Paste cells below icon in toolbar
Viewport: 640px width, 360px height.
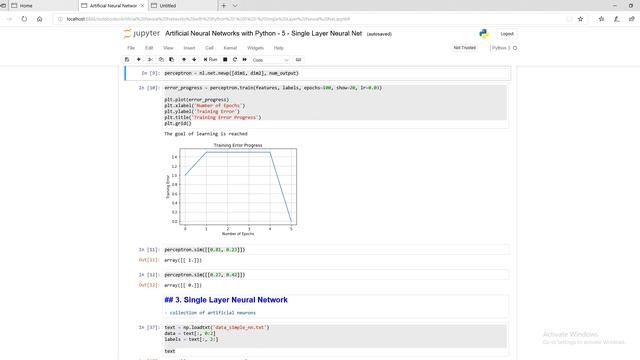click(x=171, y=60)
